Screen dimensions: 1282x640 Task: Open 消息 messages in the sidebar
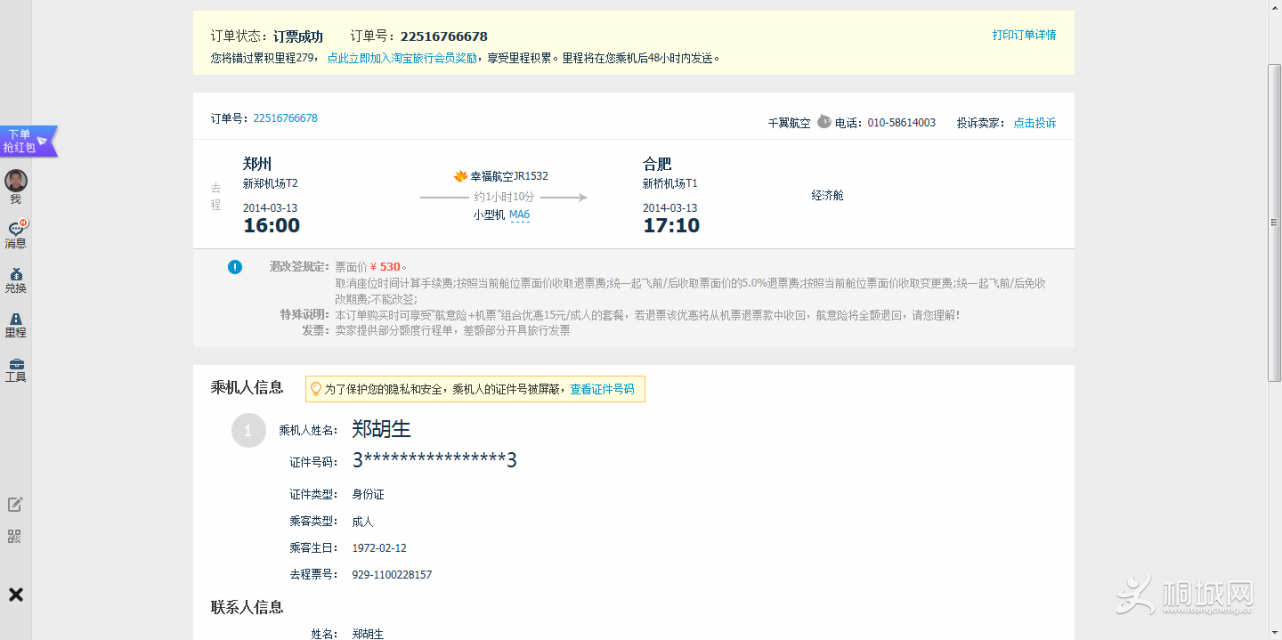(x=15, y=233)
